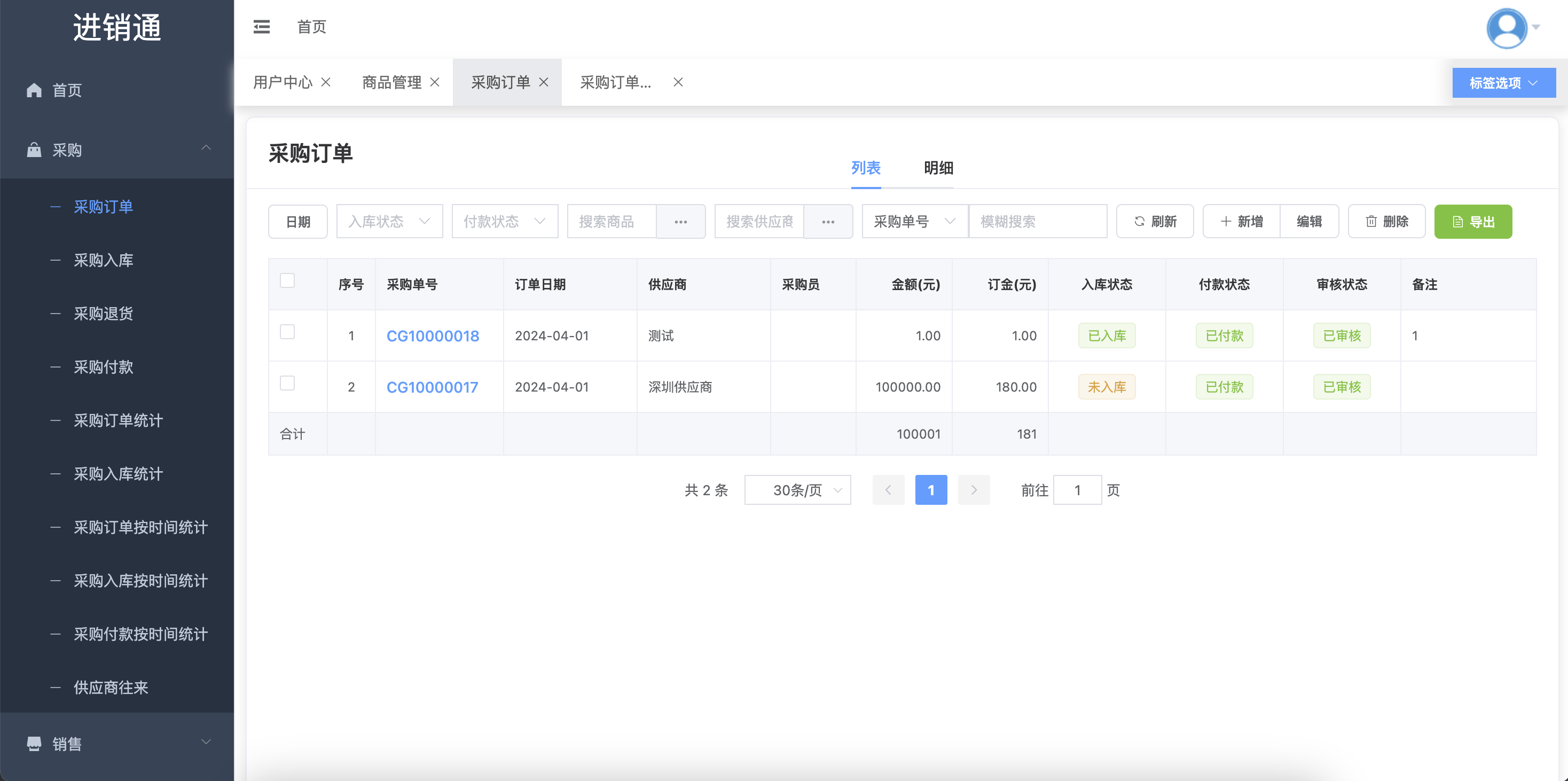The image size is (1568, 781).
Task: Focus the 模糊搜索 input field
Action: pyautogui.click(x=1038, y=222)
